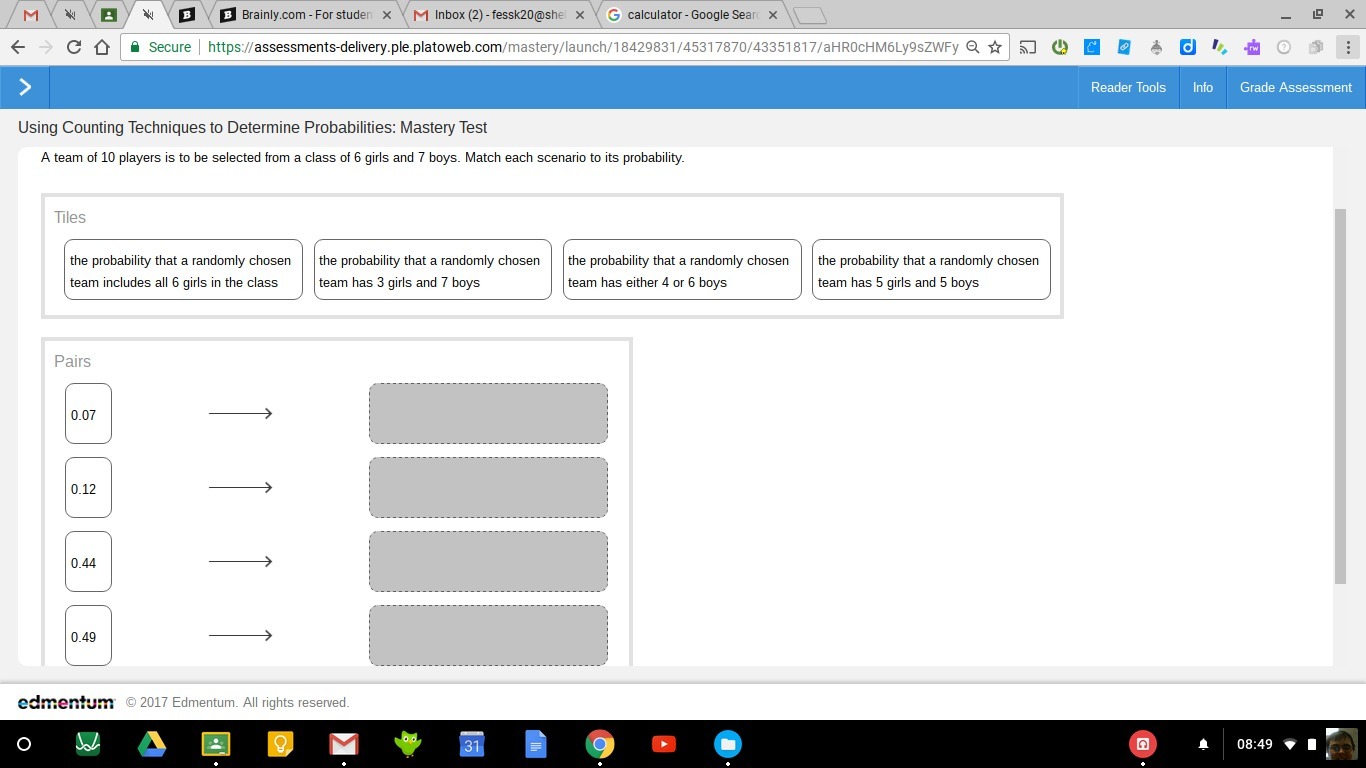Open Google Drive from the shelf
The height and width of the screenshot is (768, 1366).
pos(152,744)
